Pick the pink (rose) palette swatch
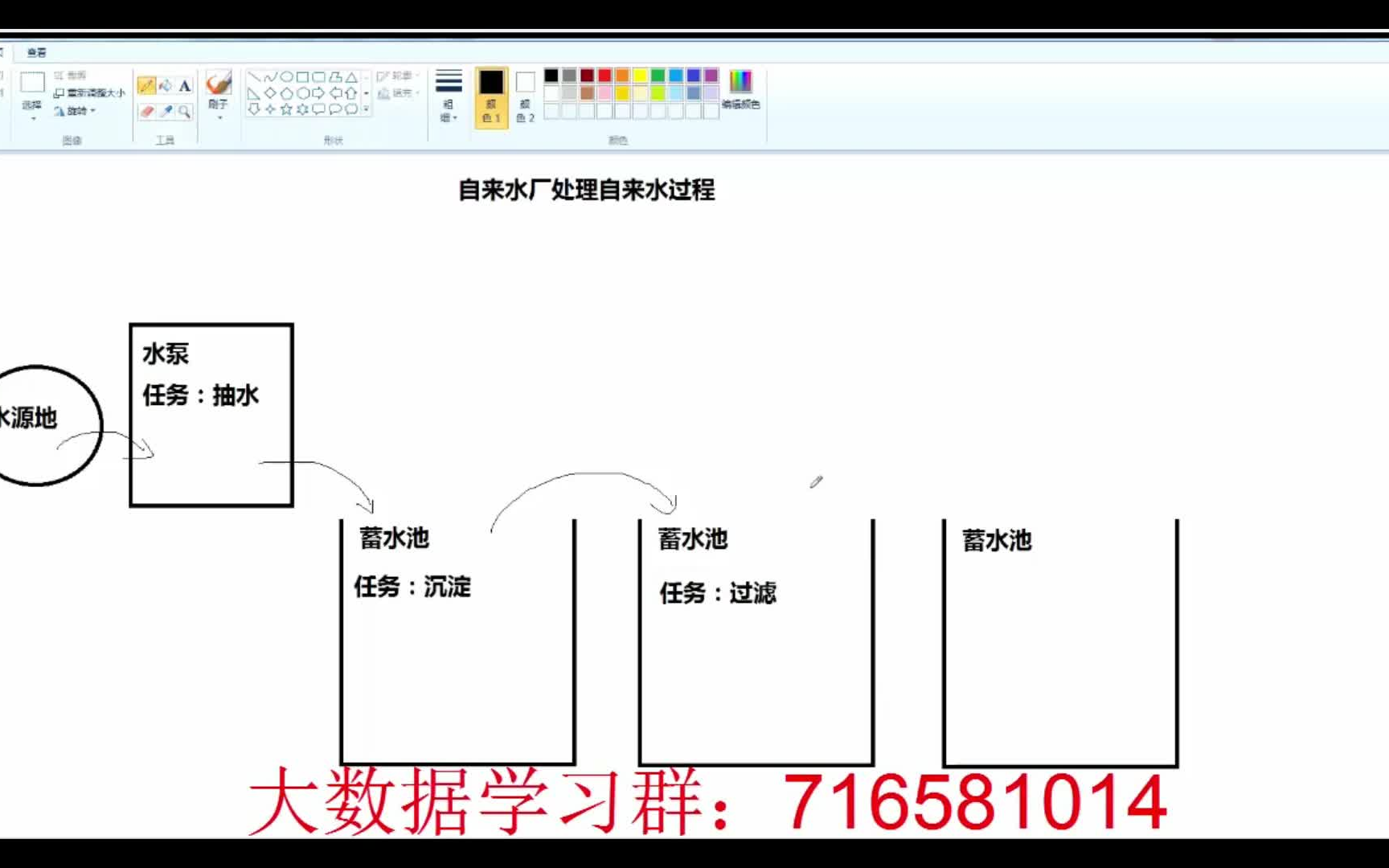 (x=604, y=93)
